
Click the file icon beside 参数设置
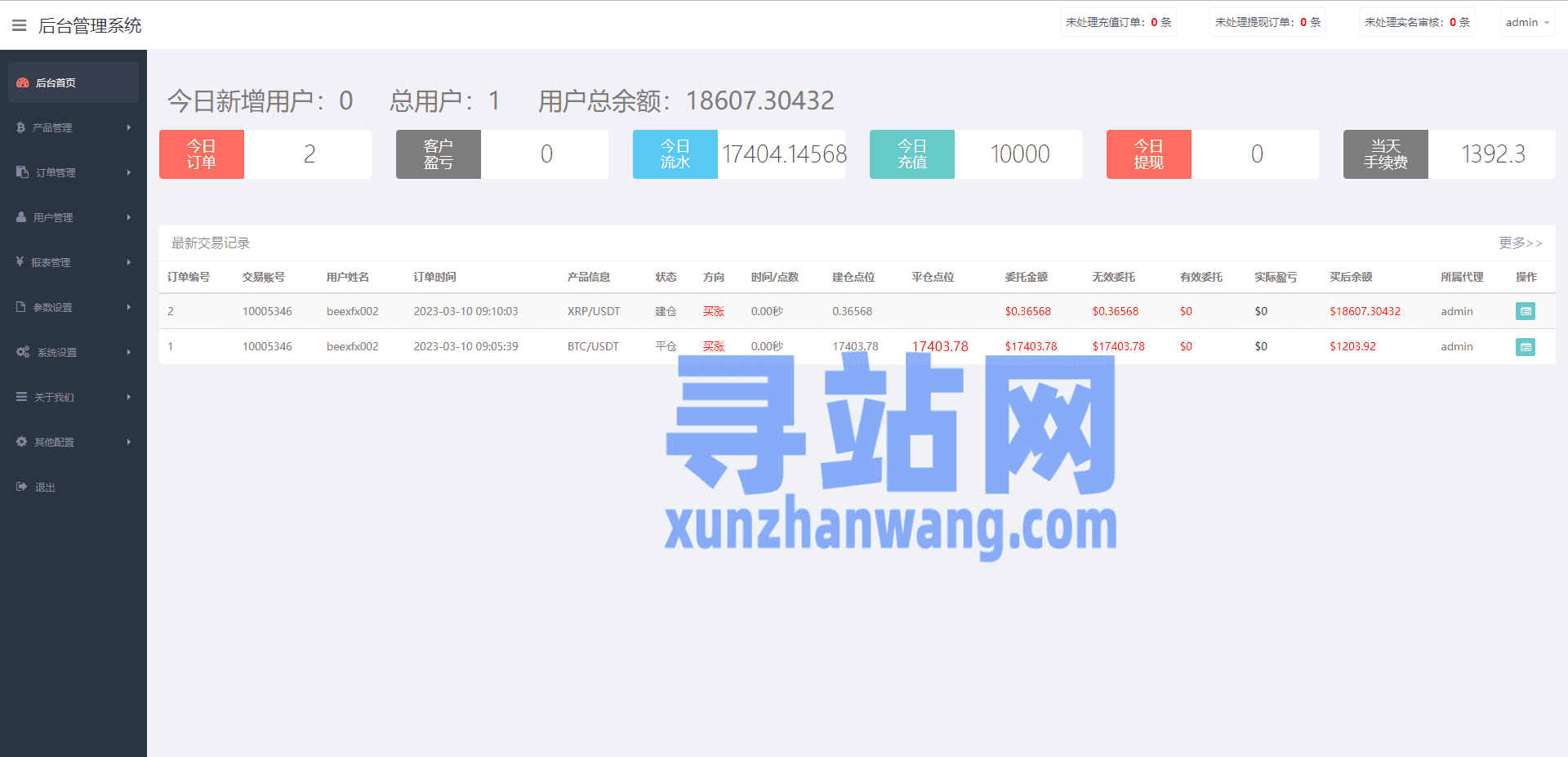coord(21,307)
